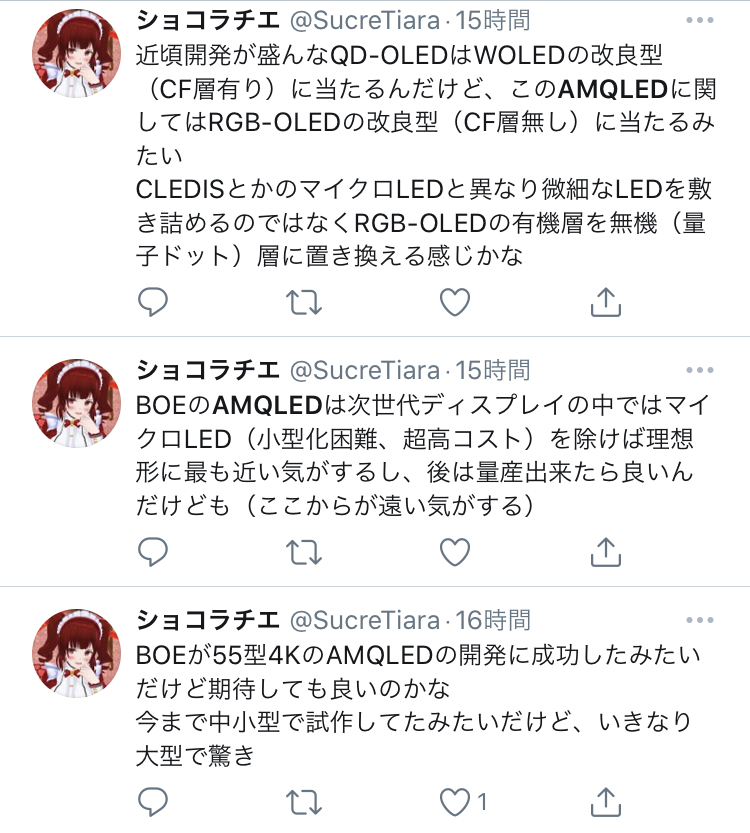Open the @SucreTiara handle on the first tweet

(365, 21)
